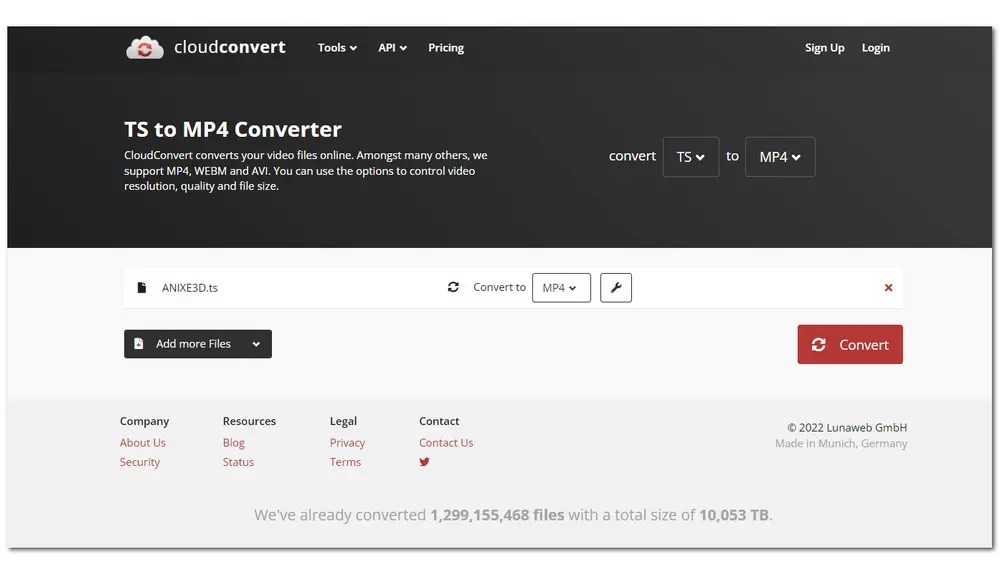This screenshot has height=570, width=1000.
Task: Open the wrench conversion options button
Action: 615,288
